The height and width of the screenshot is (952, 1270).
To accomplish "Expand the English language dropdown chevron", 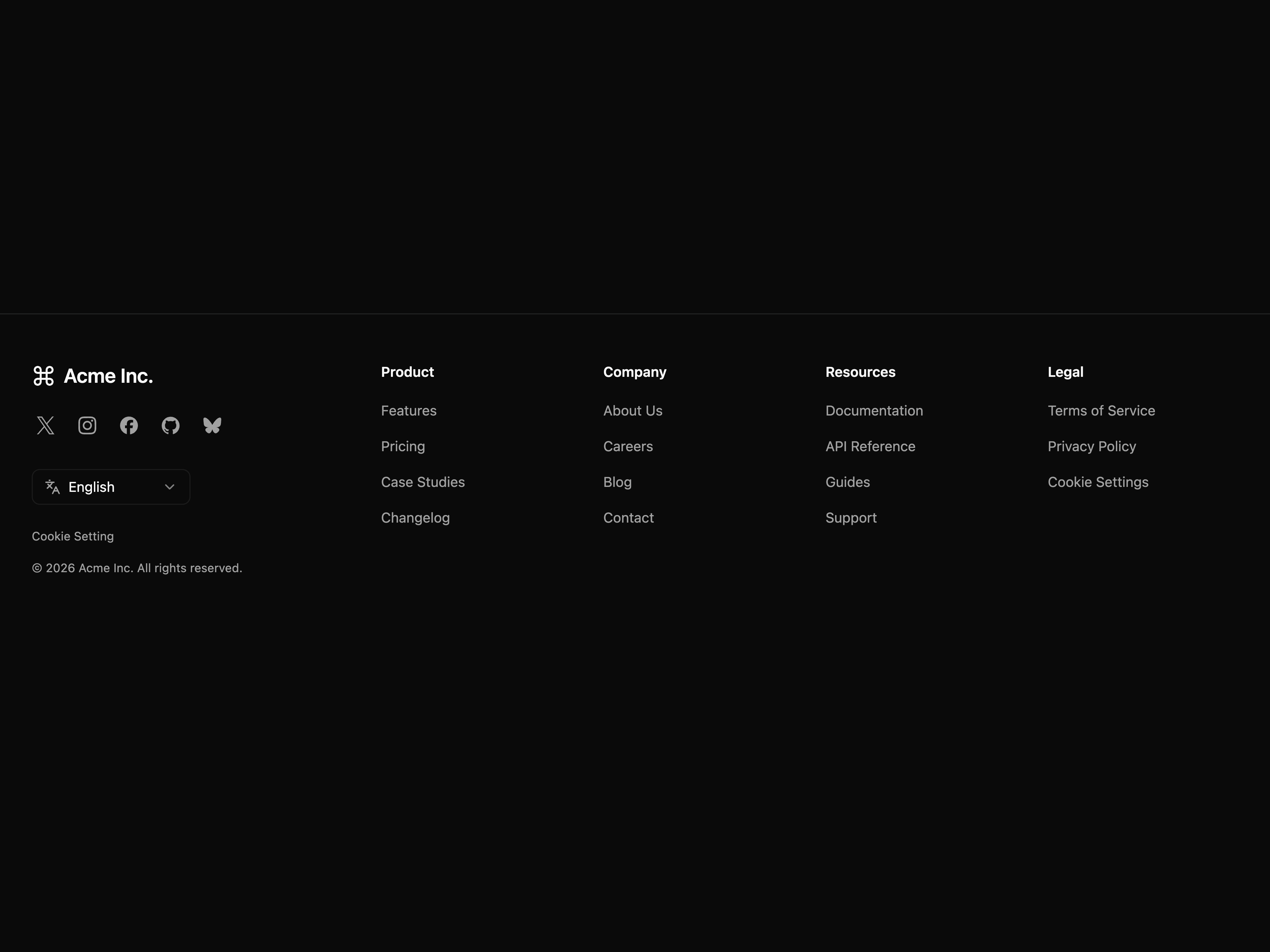I will (x=169, y=487).
